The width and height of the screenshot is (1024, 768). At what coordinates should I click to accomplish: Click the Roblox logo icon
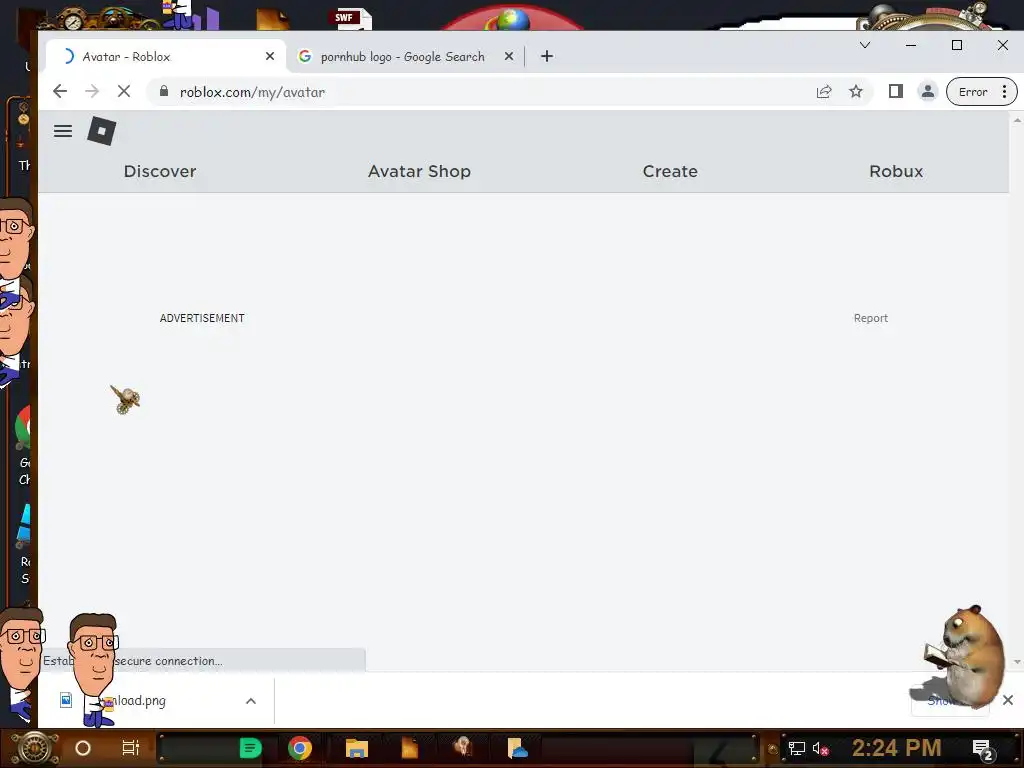[102, 131]
